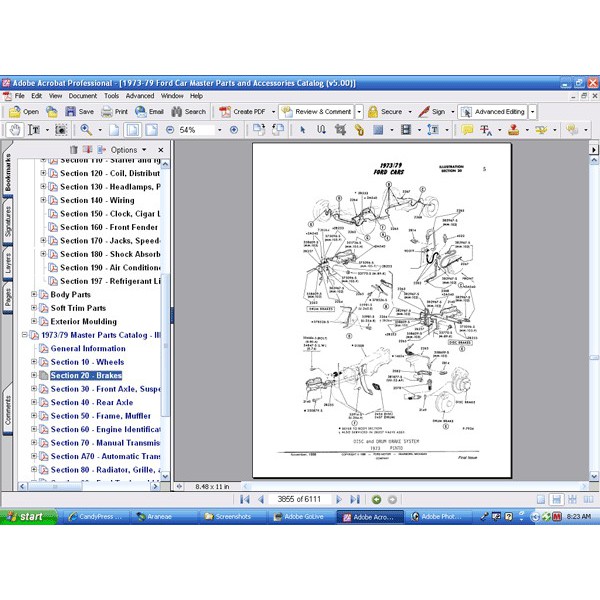Expand Body Parts bookmark
This screenshot has height=600, width=600.
[34, 294]
